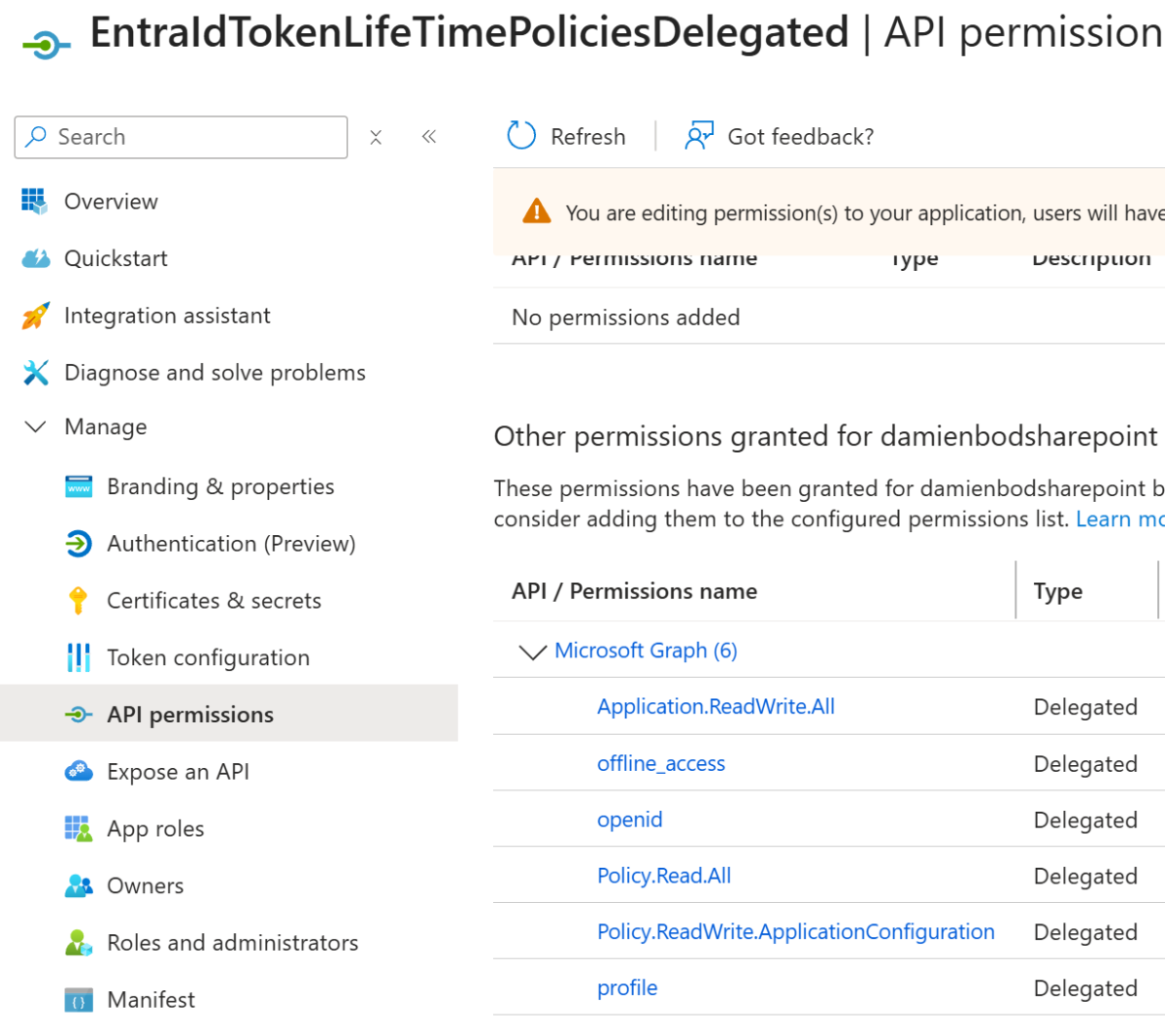Click the app registration icon beside the title
Screen dimensions: 1165x1036
point(46,44)
